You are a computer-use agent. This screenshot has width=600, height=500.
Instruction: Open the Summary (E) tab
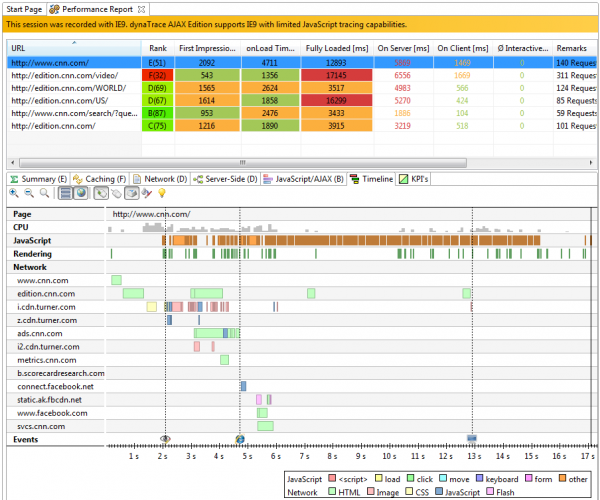39,179
